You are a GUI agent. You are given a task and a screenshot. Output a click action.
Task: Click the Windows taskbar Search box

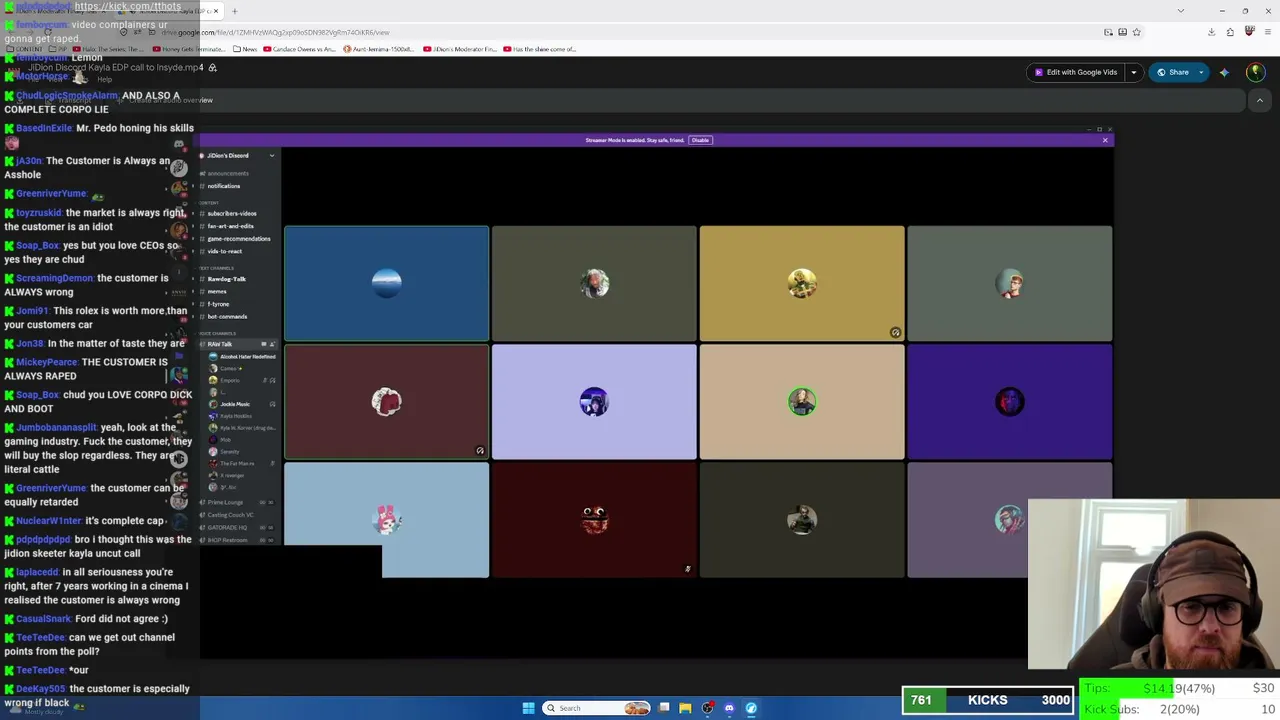tap(596, 708)
